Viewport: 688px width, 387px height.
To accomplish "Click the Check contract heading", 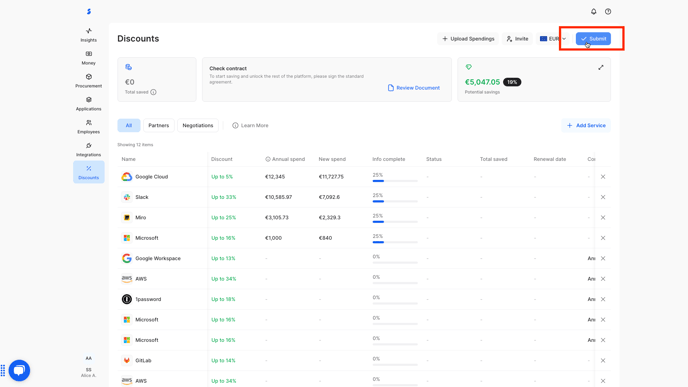I will 228,68.
